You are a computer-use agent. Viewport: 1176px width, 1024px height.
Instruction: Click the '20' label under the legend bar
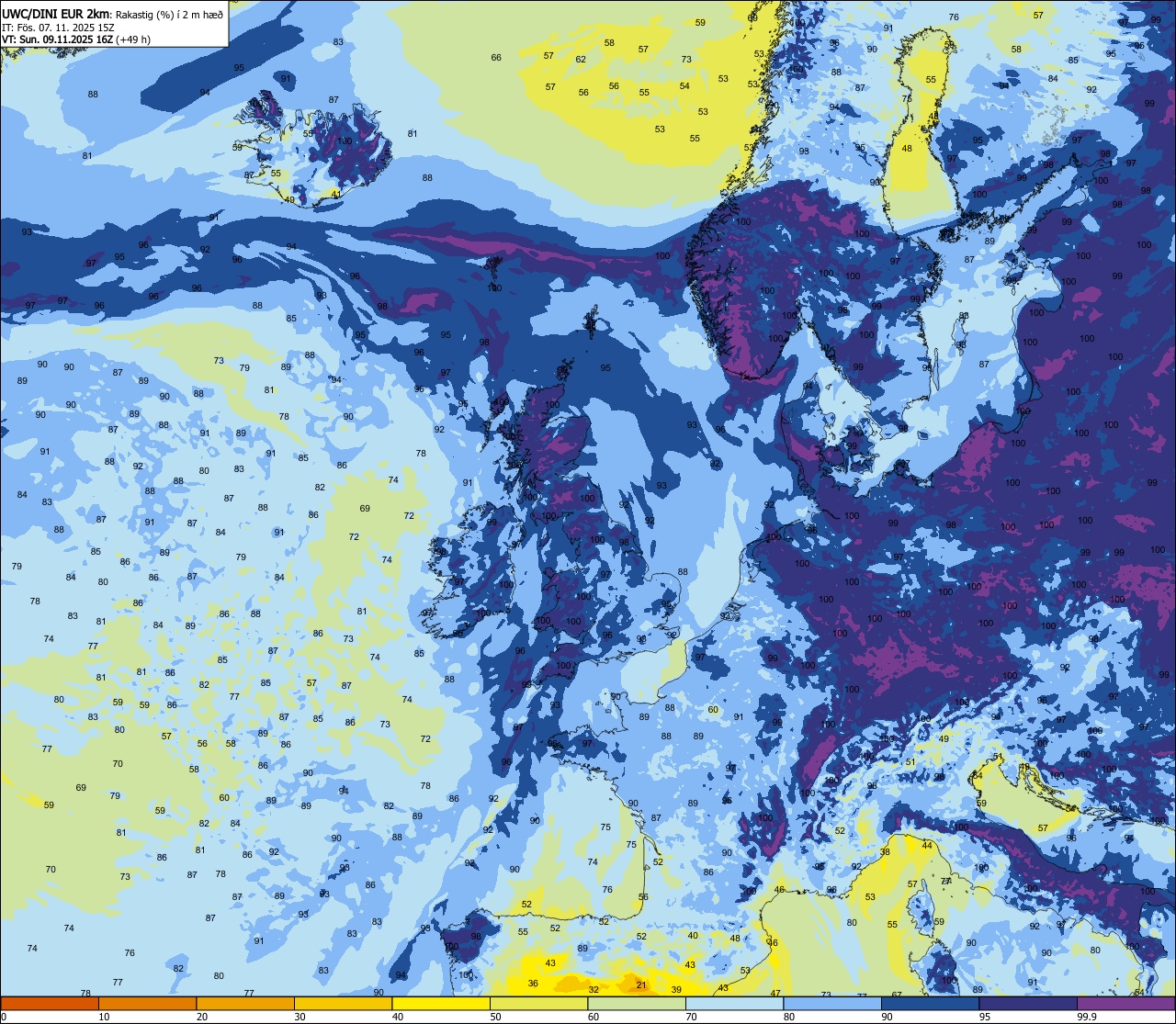click(x=202, y=1017)
